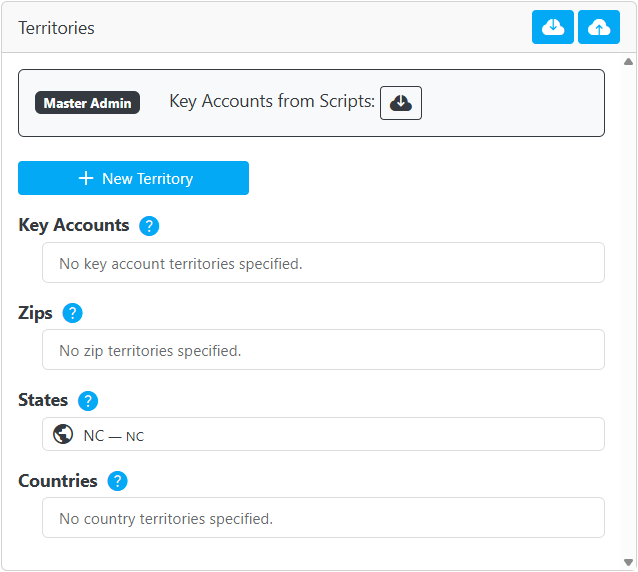This screenshot has width=638, height=572.
Task: Click the cloud upload button in header
Action: click(x=599, y=27)
